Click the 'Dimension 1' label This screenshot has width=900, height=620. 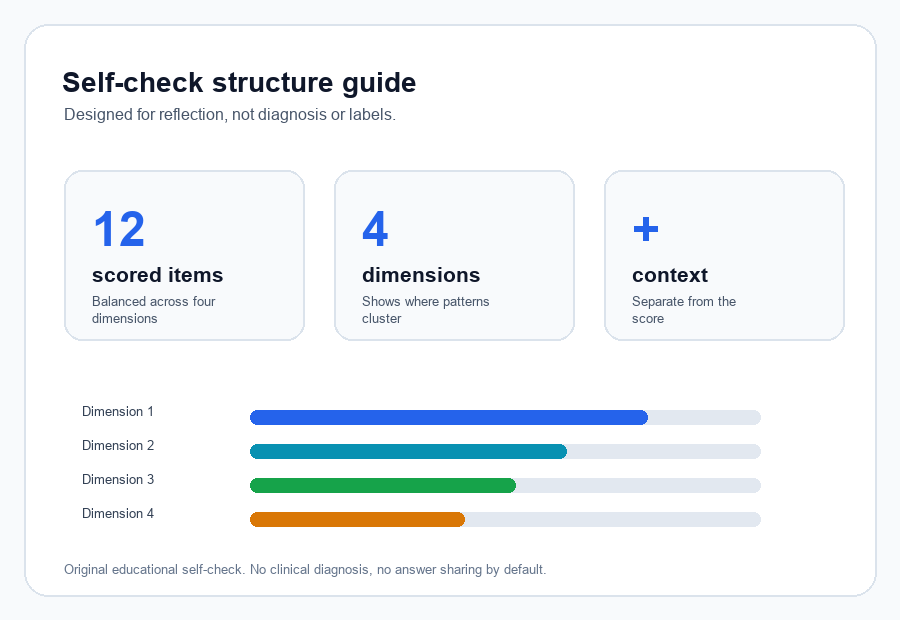(x=118, y=412)
